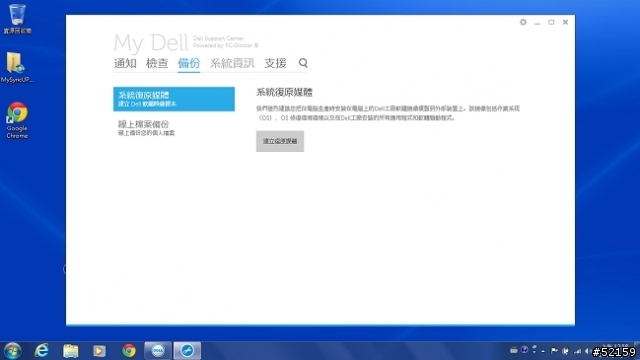The height and width of the screenshot is (360, 640).
Task: Click the round blue tray icon
Action: (524, 350)
